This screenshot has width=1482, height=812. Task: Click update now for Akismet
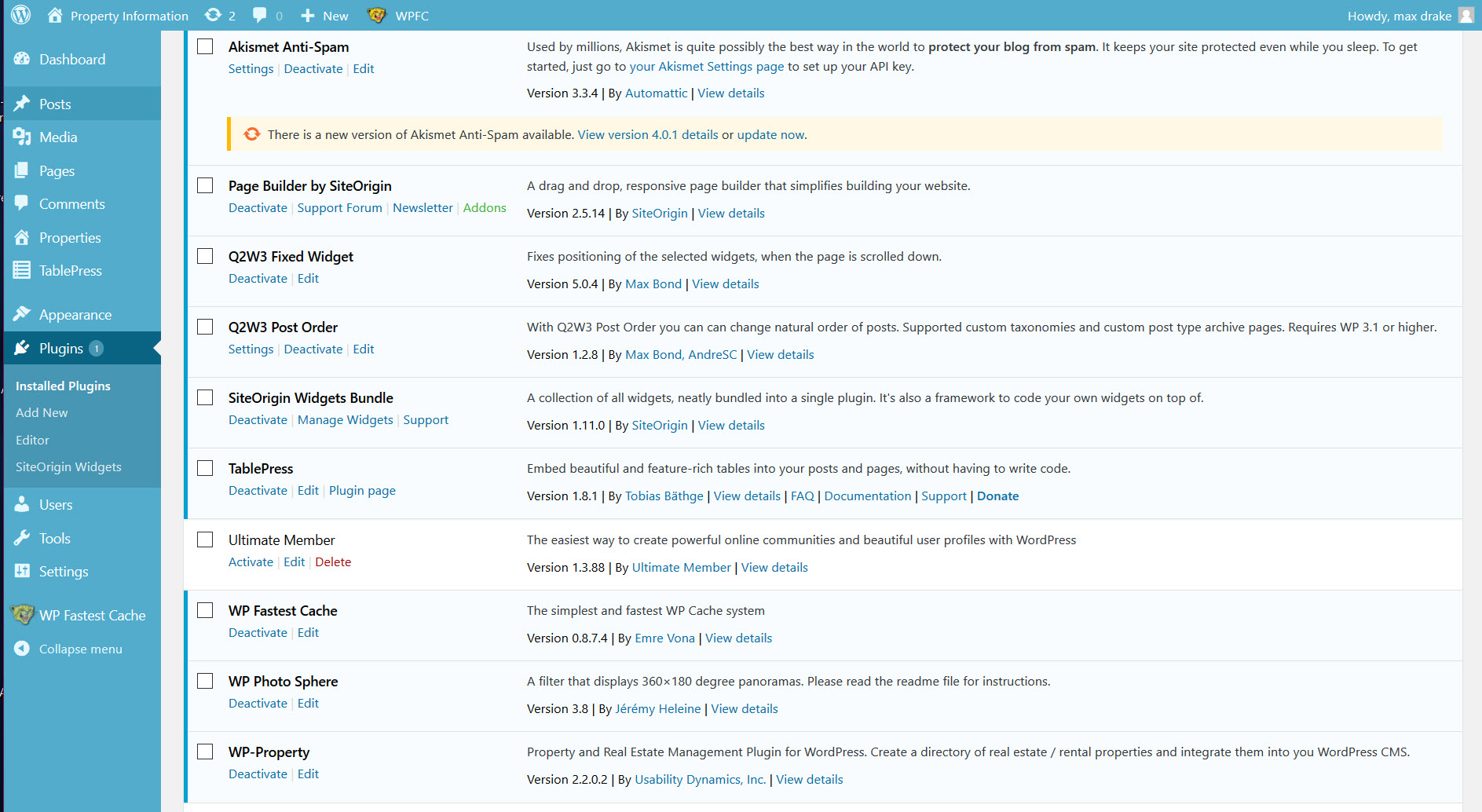770,134
